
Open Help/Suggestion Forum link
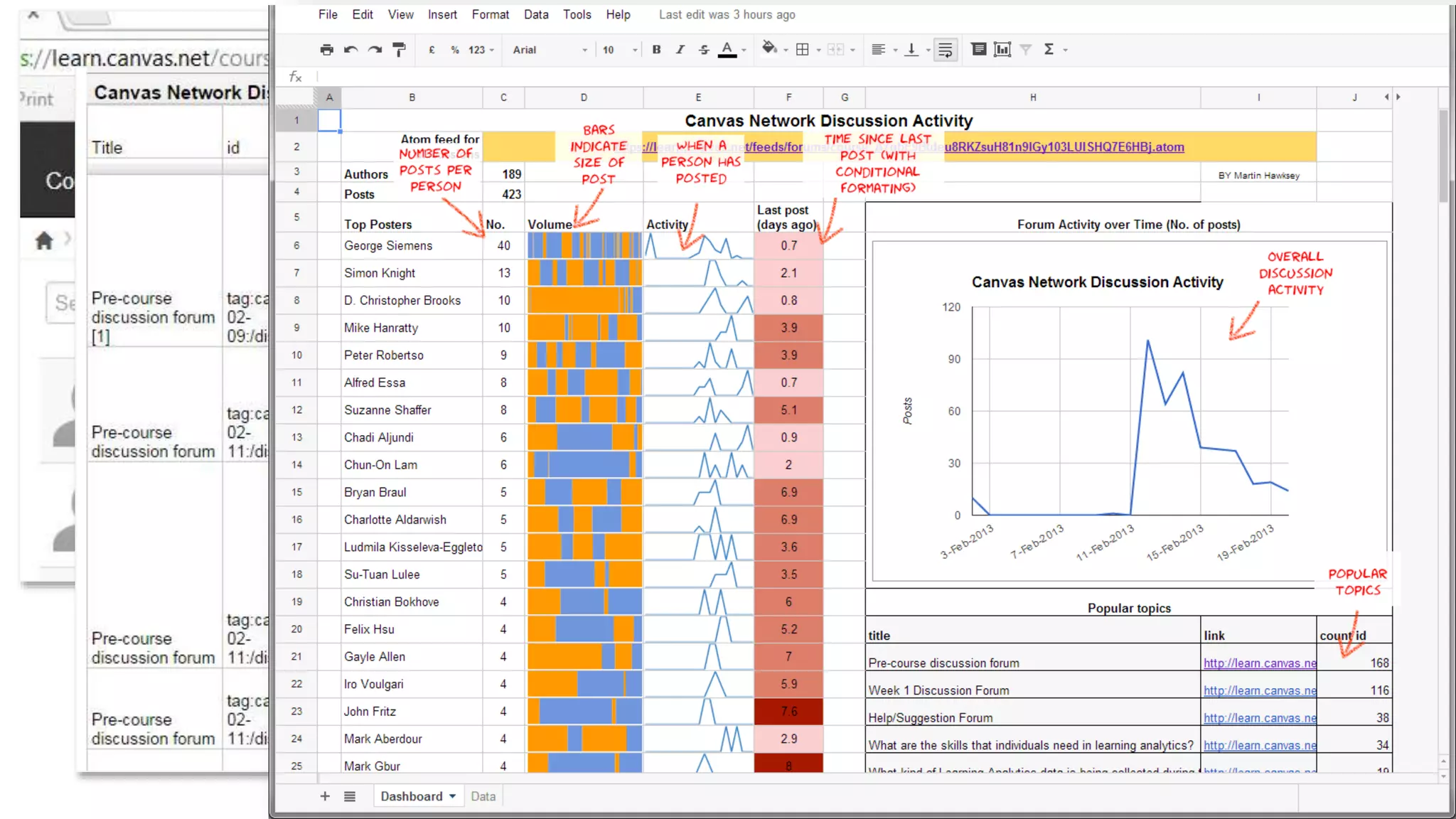[1260, 718]
